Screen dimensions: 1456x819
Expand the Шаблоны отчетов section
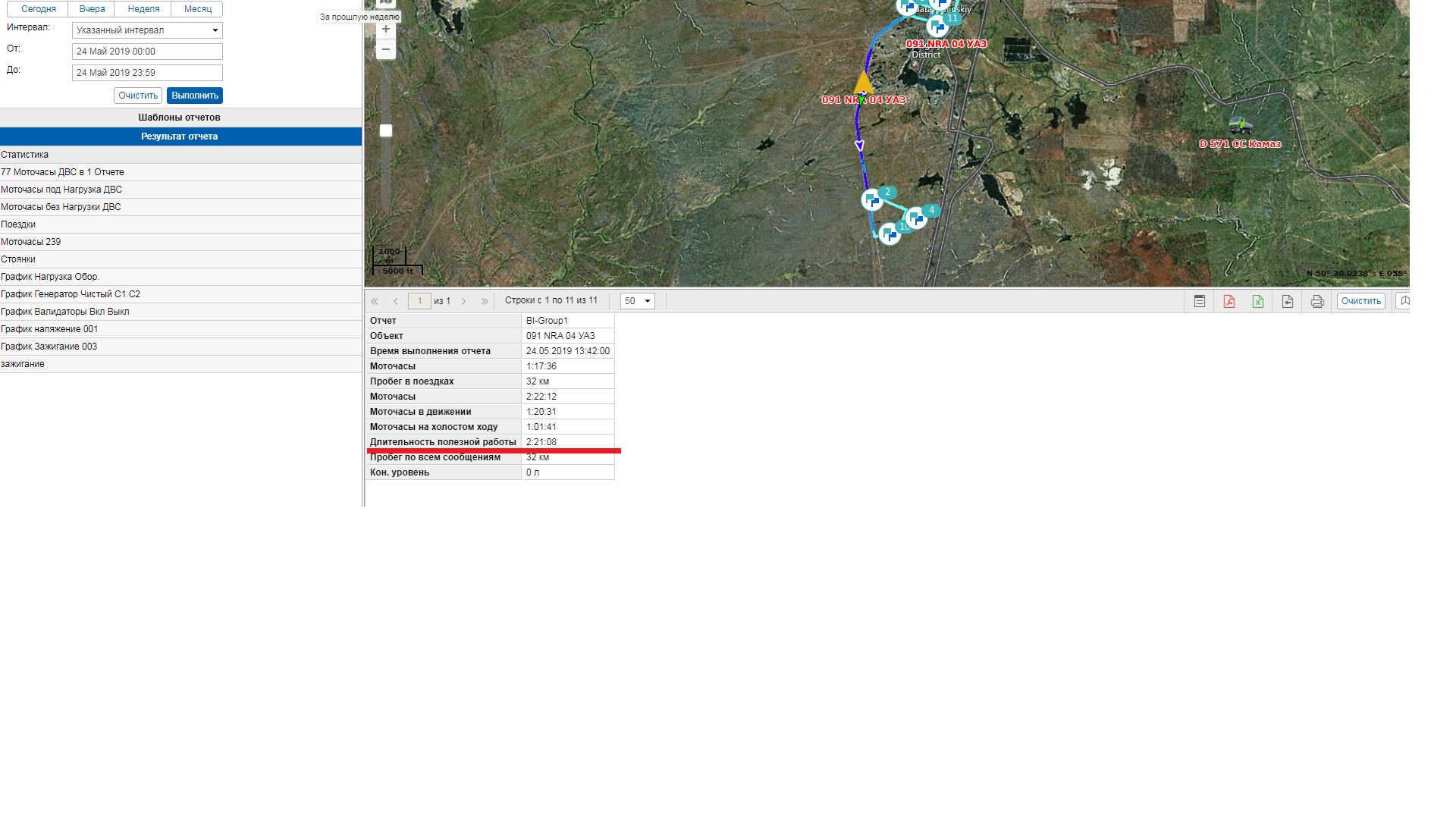[x=180, y=118]
